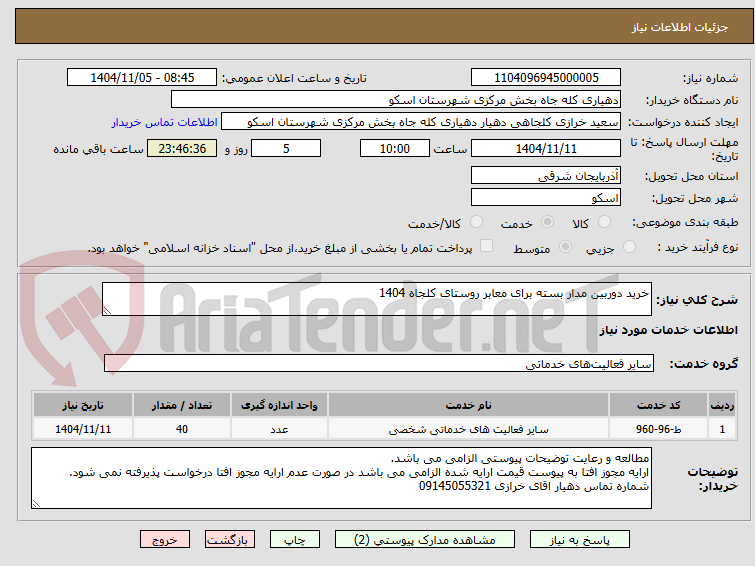Click the خروج exit button
The image size is (755, 566).
[165, 540]
